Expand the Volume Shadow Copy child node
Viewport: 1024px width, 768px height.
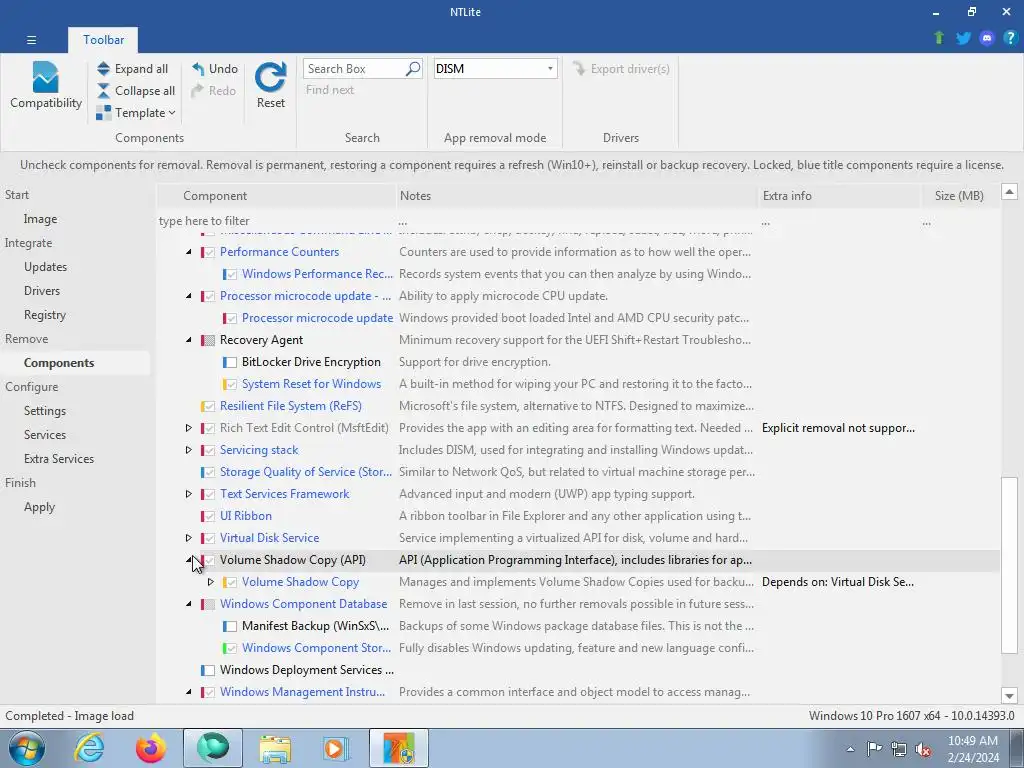click(x=210, y=582)
